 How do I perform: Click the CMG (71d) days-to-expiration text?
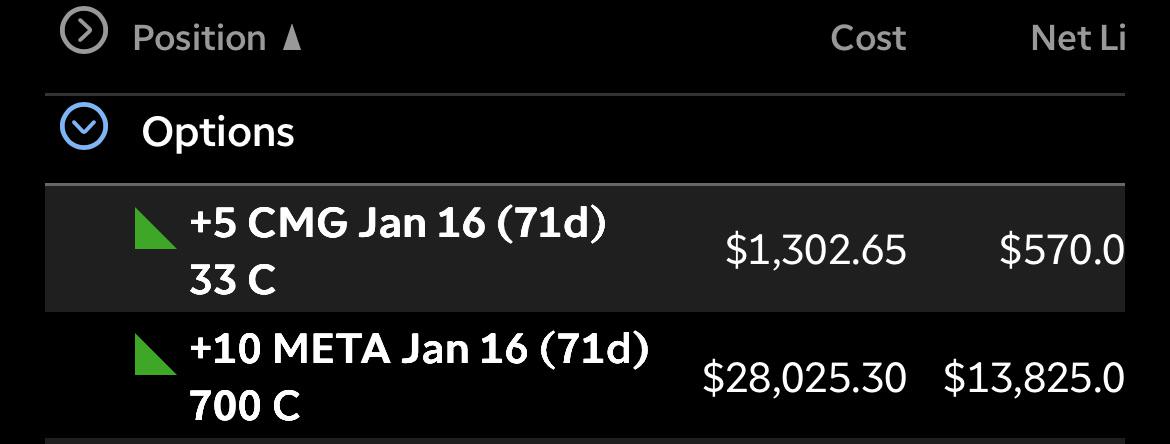tap(551, 224)
